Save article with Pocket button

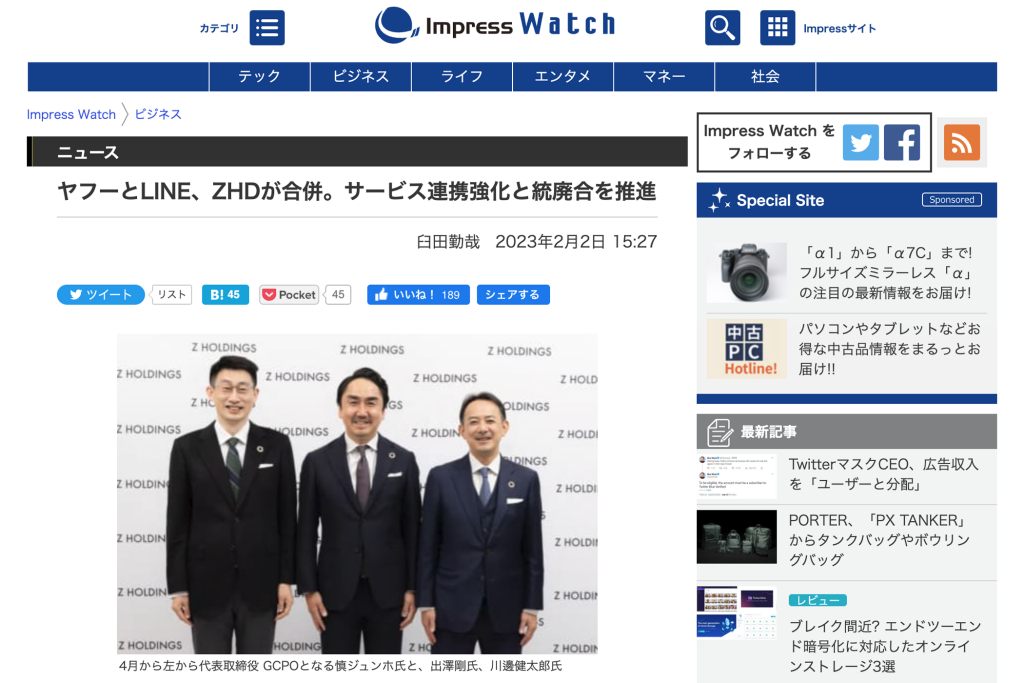289,294
